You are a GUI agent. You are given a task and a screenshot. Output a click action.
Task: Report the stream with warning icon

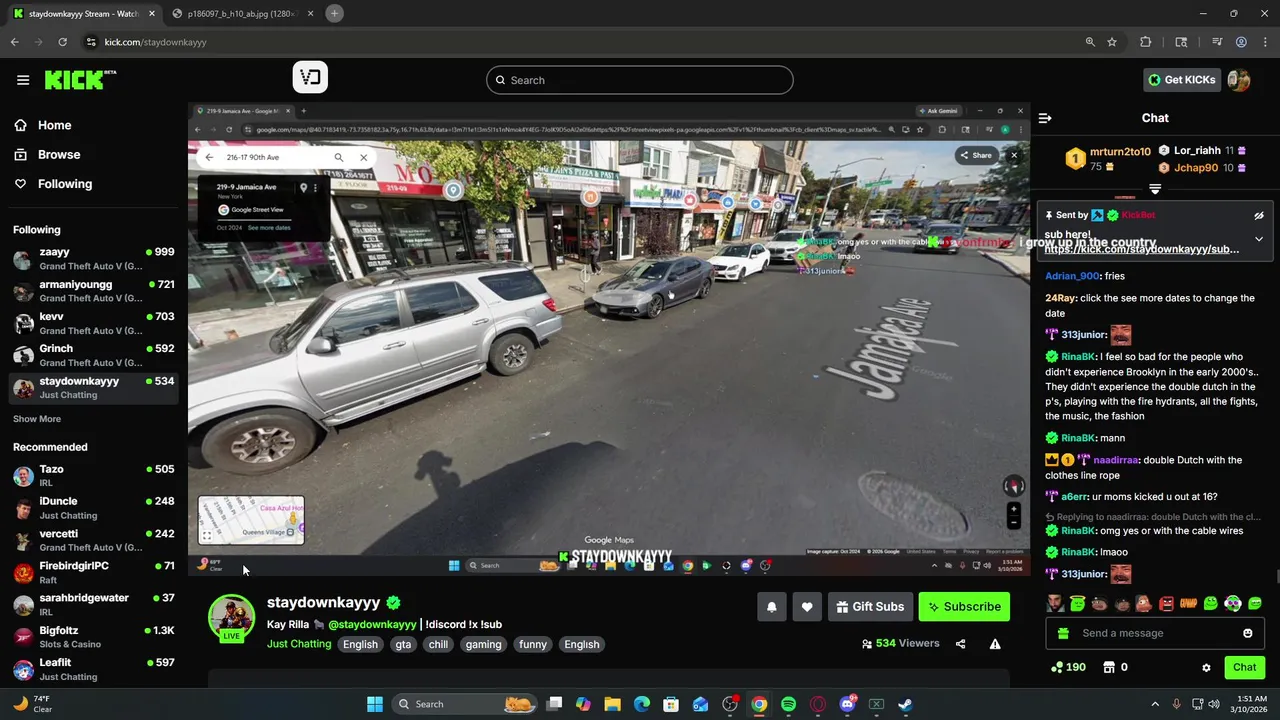[x=995, y=644]
